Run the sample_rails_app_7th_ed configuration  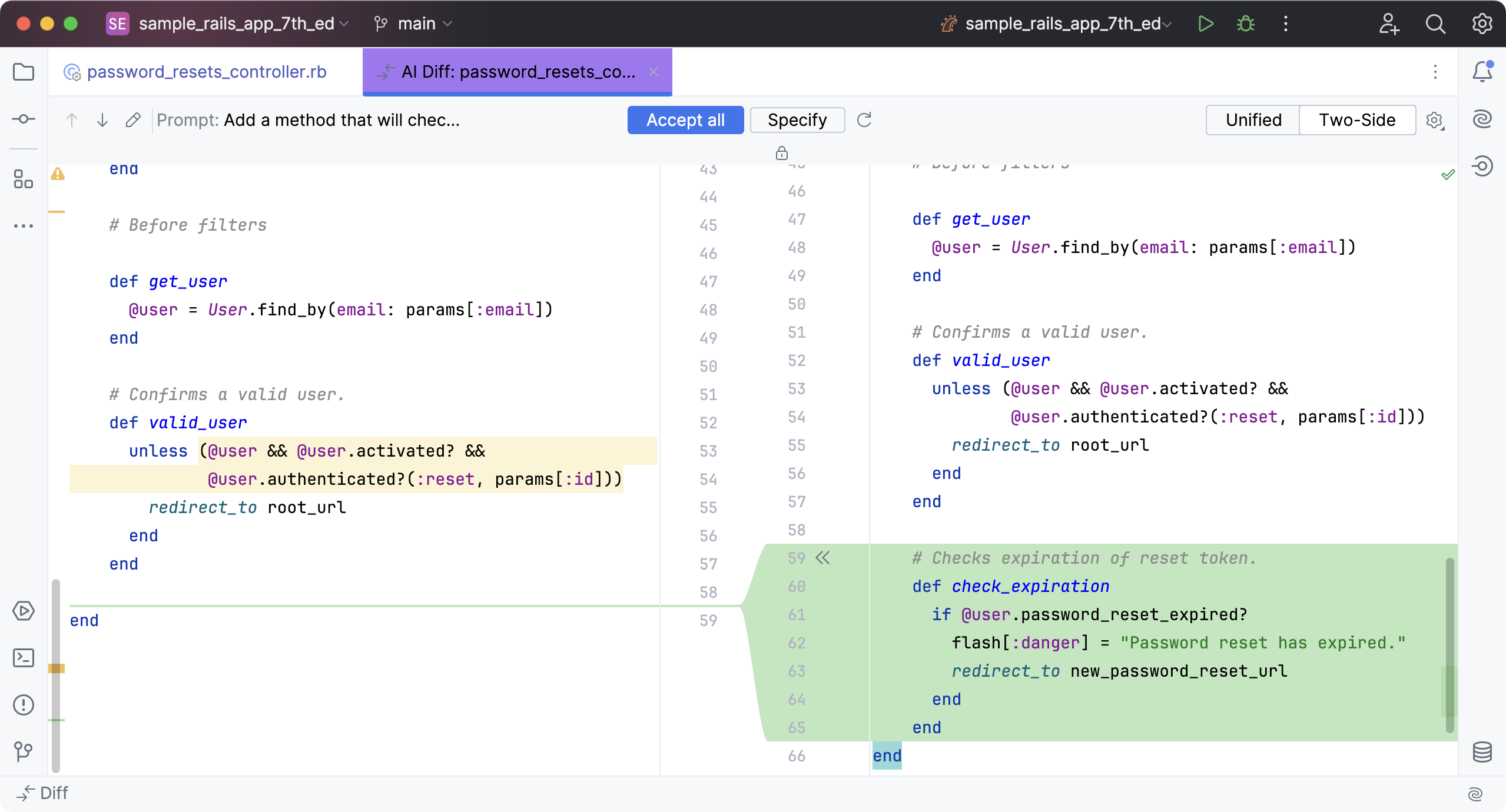pyautogui.click(x=1205, y=24)
